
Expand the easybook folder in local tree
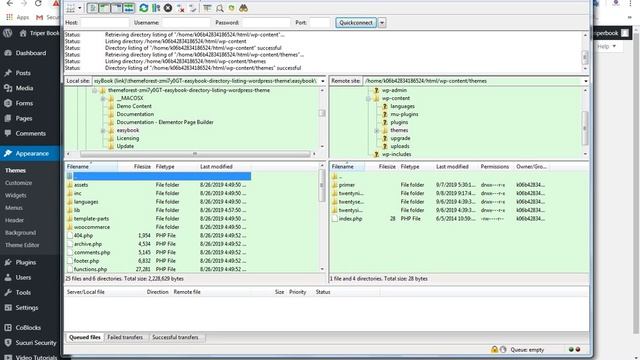[x=103, y=131]
